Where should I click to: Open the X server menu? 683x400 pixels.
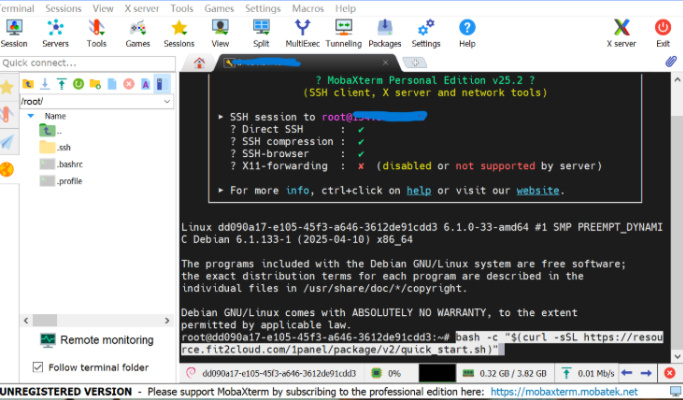[x=142, y=8]
